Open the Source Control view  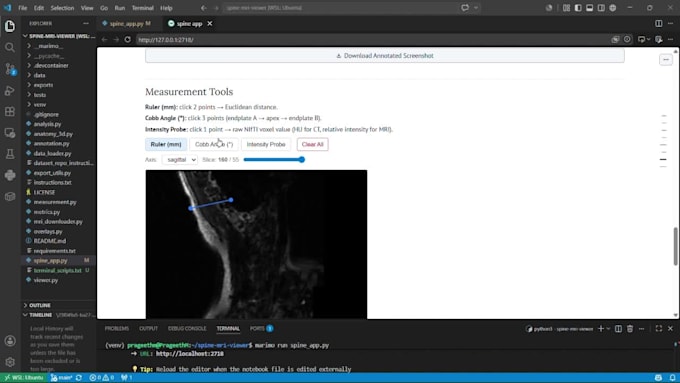pyautogui.click(x=10, y=69)
